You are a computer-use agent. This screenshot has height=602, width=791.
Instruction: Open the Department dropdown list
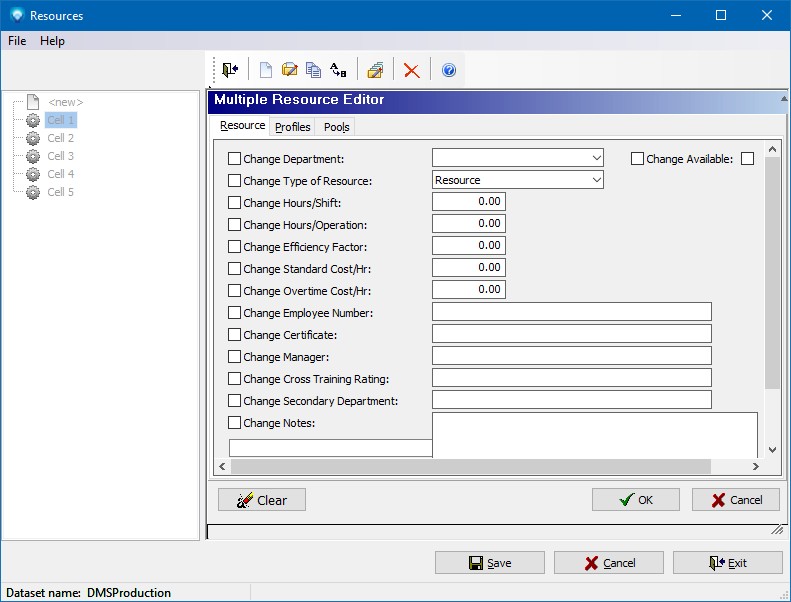tap(596, 158)
